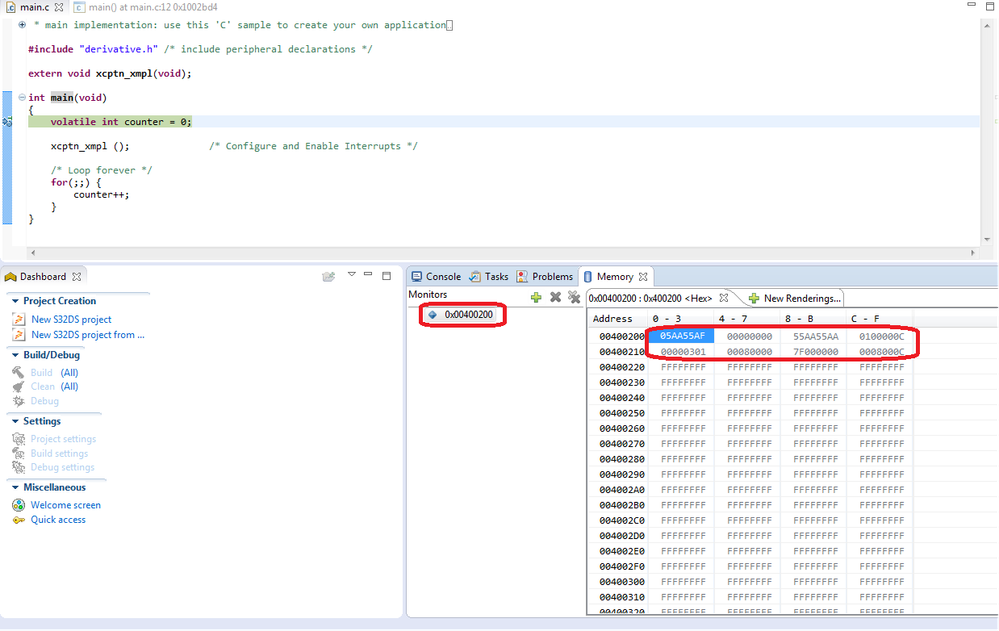This screenshot has height=631, width=999.
Task: Select memory cell 0008000C
Action: click(881, 351)
